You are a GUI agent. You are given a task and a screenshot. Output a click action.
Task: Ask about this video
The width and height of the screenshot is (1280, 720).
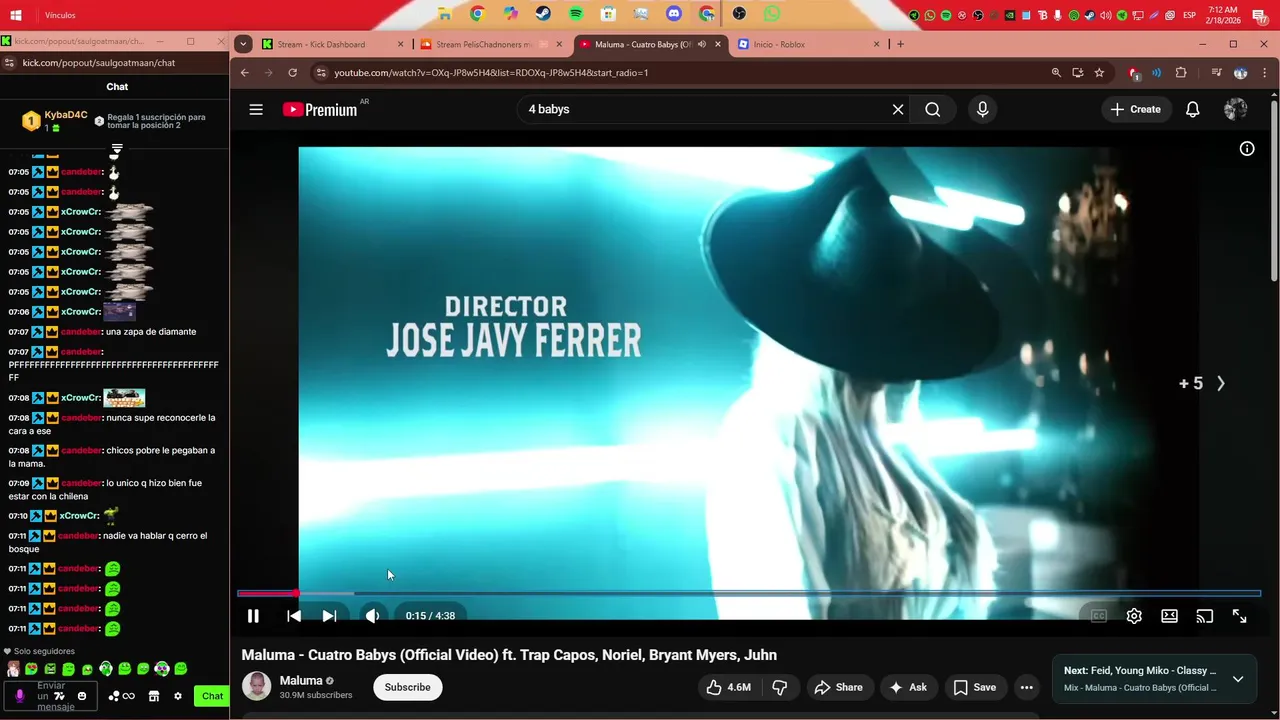908,687
